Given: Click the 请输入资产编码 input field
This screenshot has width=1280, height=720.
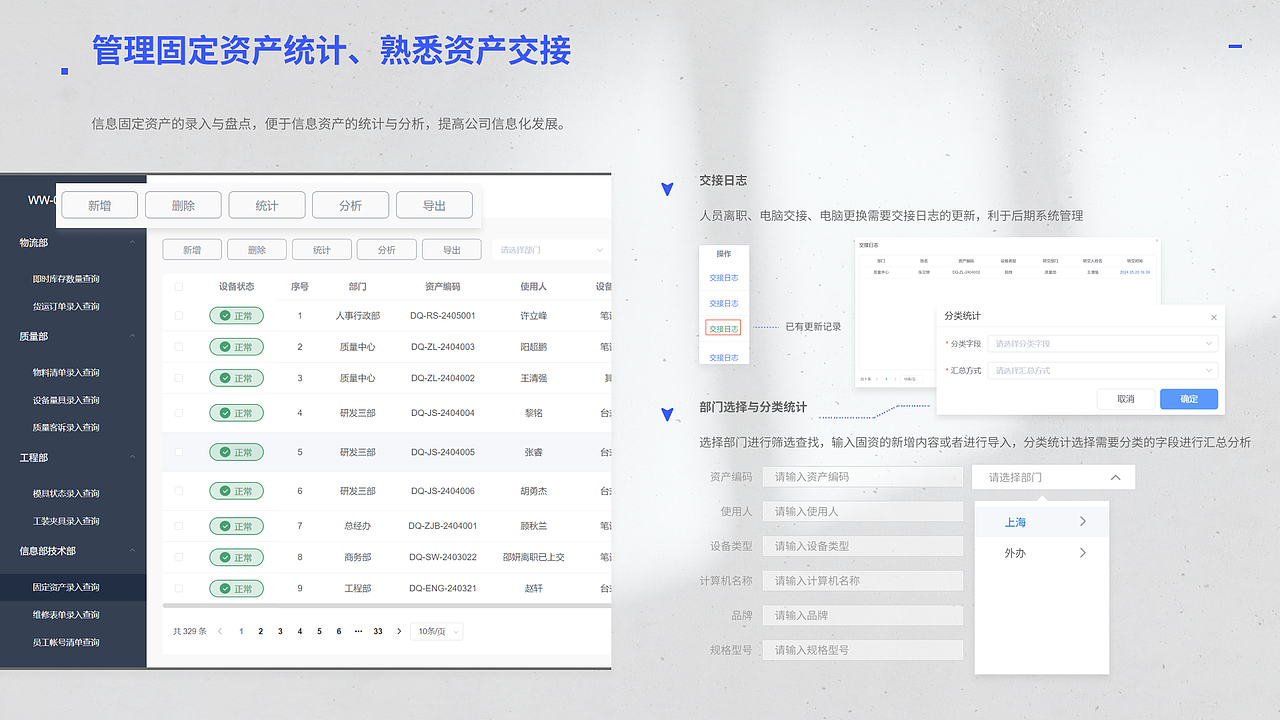Looking at the screenshot, I should coord(862,477).
